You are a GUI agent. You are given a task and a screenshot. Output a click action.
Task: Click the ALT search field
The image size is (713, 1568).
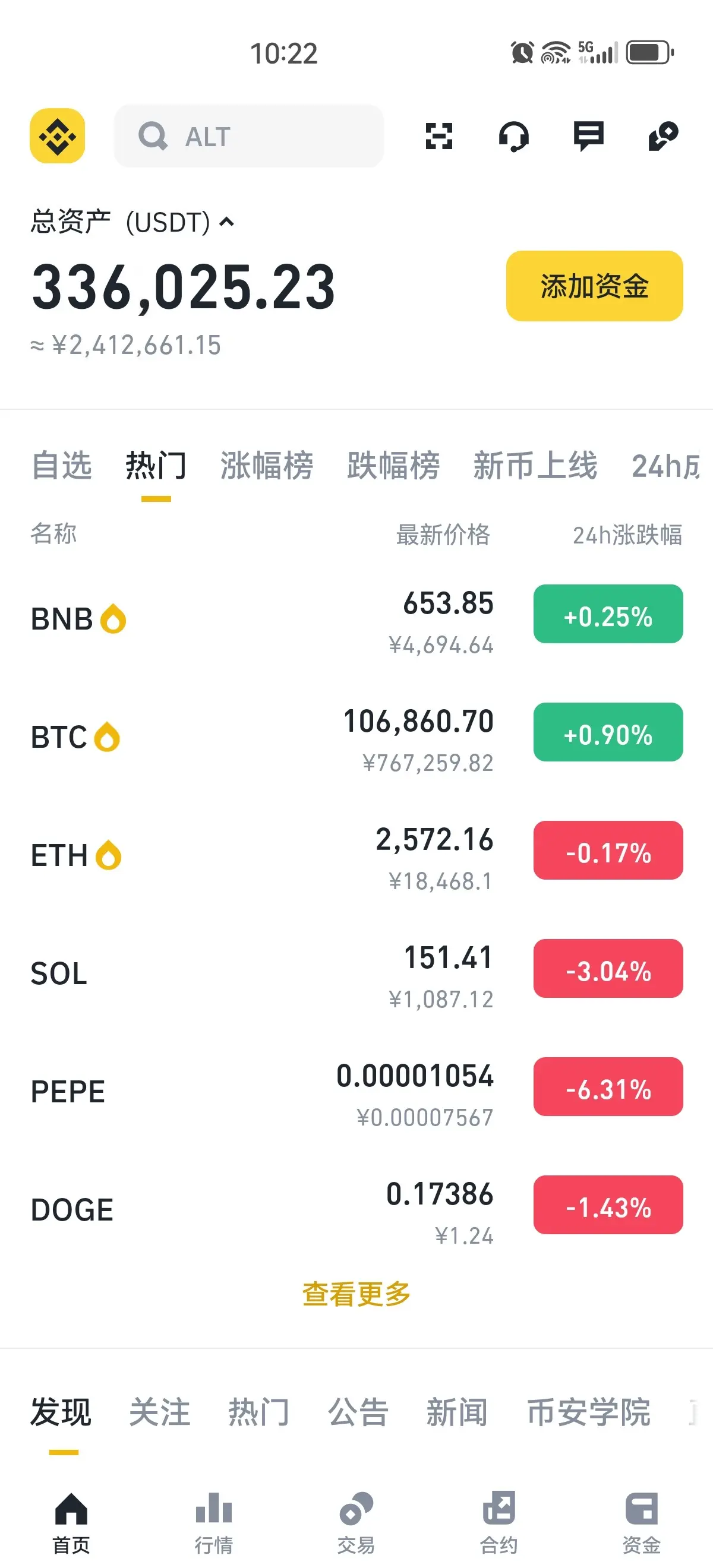(x=249, y=136)
